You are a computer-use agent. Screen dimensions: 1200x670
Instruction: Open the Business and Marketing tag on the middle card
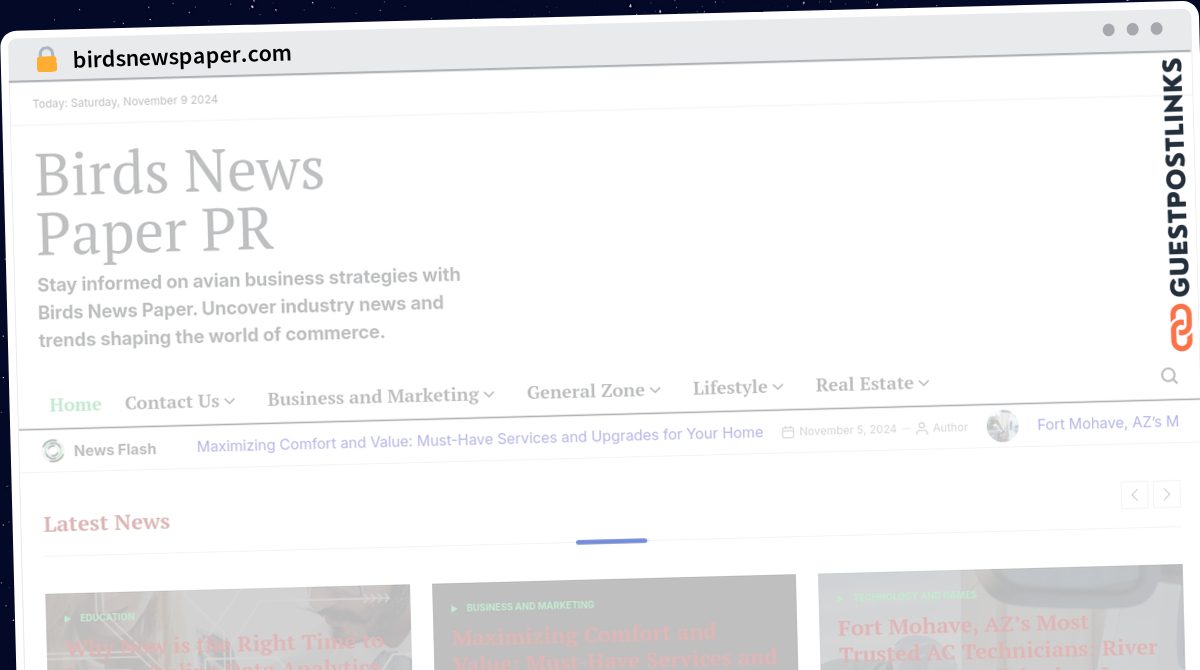(530, 606)
